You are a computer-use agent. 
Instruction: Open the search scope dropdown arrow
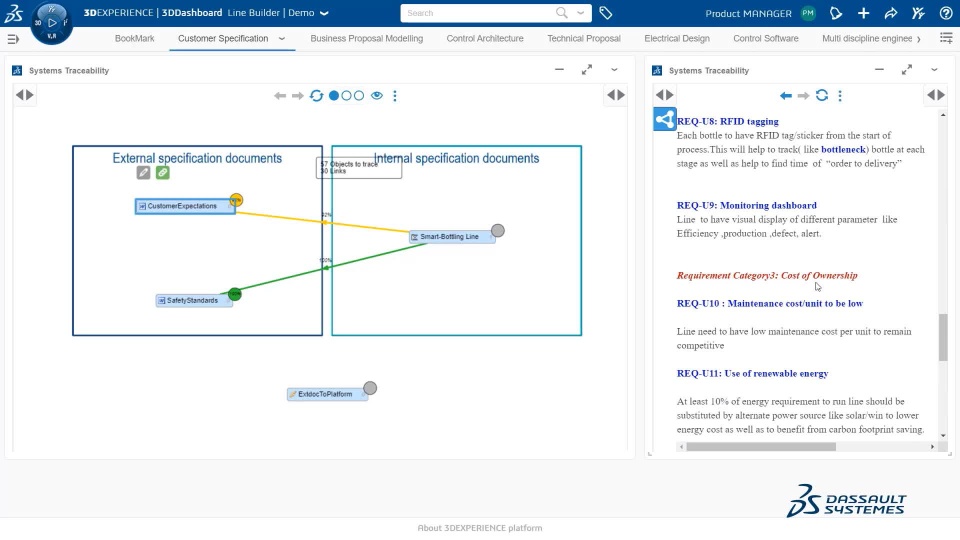pos(580,13)
